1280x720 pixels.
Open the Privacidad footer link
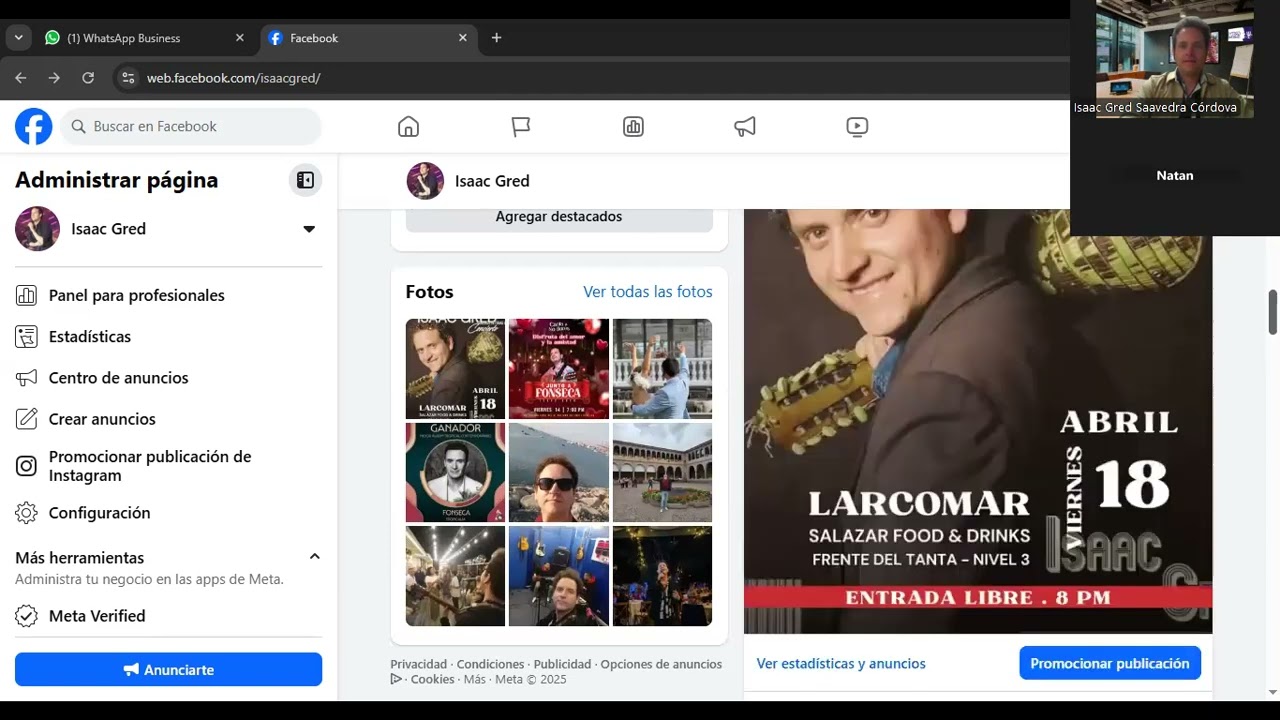(418, 664)
